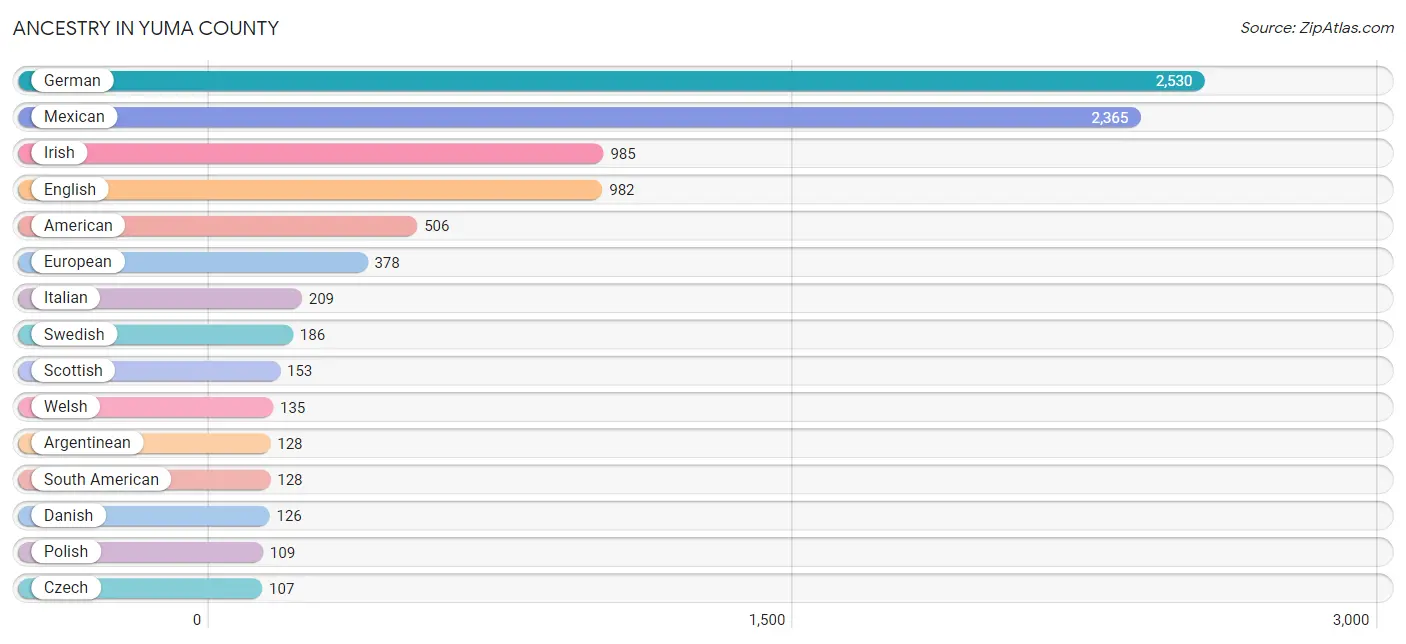Click the 126 value beside Danish

[x=289, y=516]
